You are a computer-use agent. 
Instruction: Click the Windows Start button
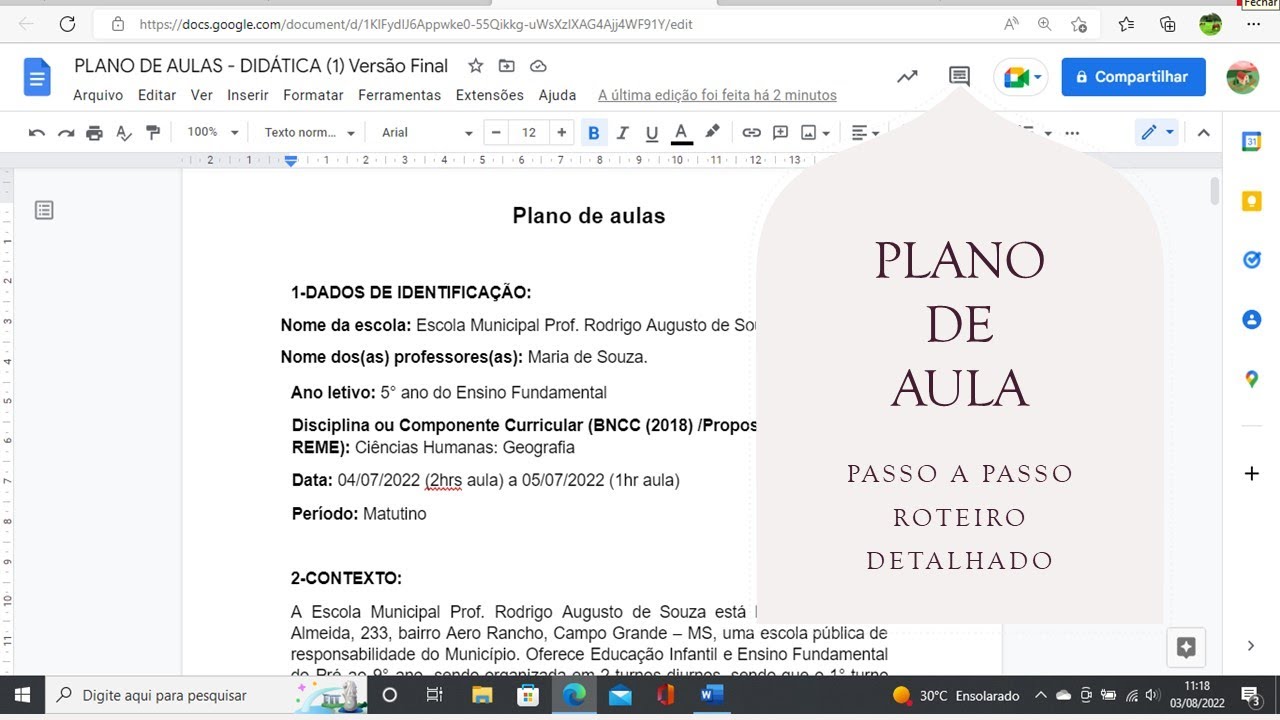[x=22, y=695]
